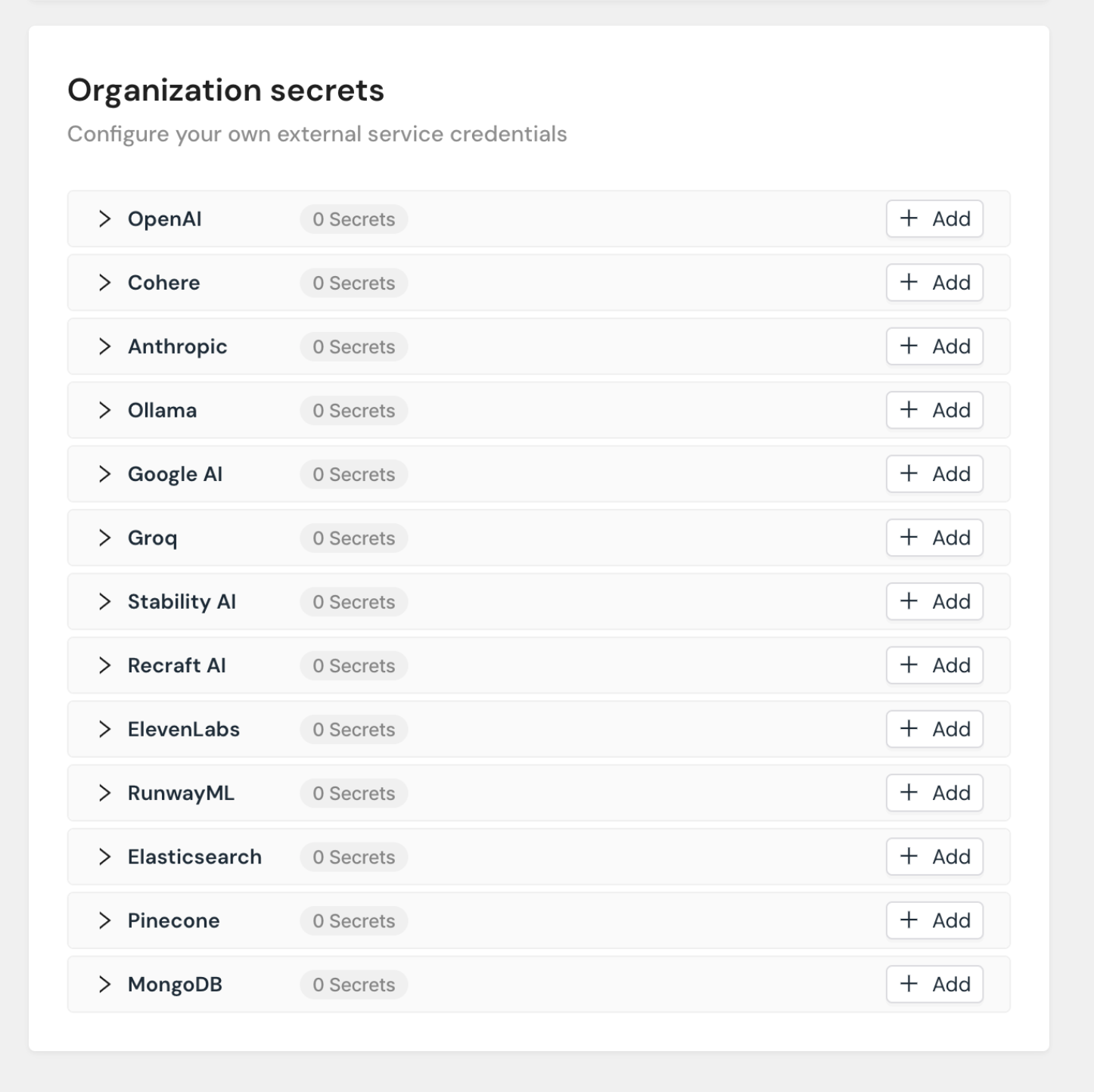Click the Elasticsearch row title
1094x1092 pixels.
194,857
